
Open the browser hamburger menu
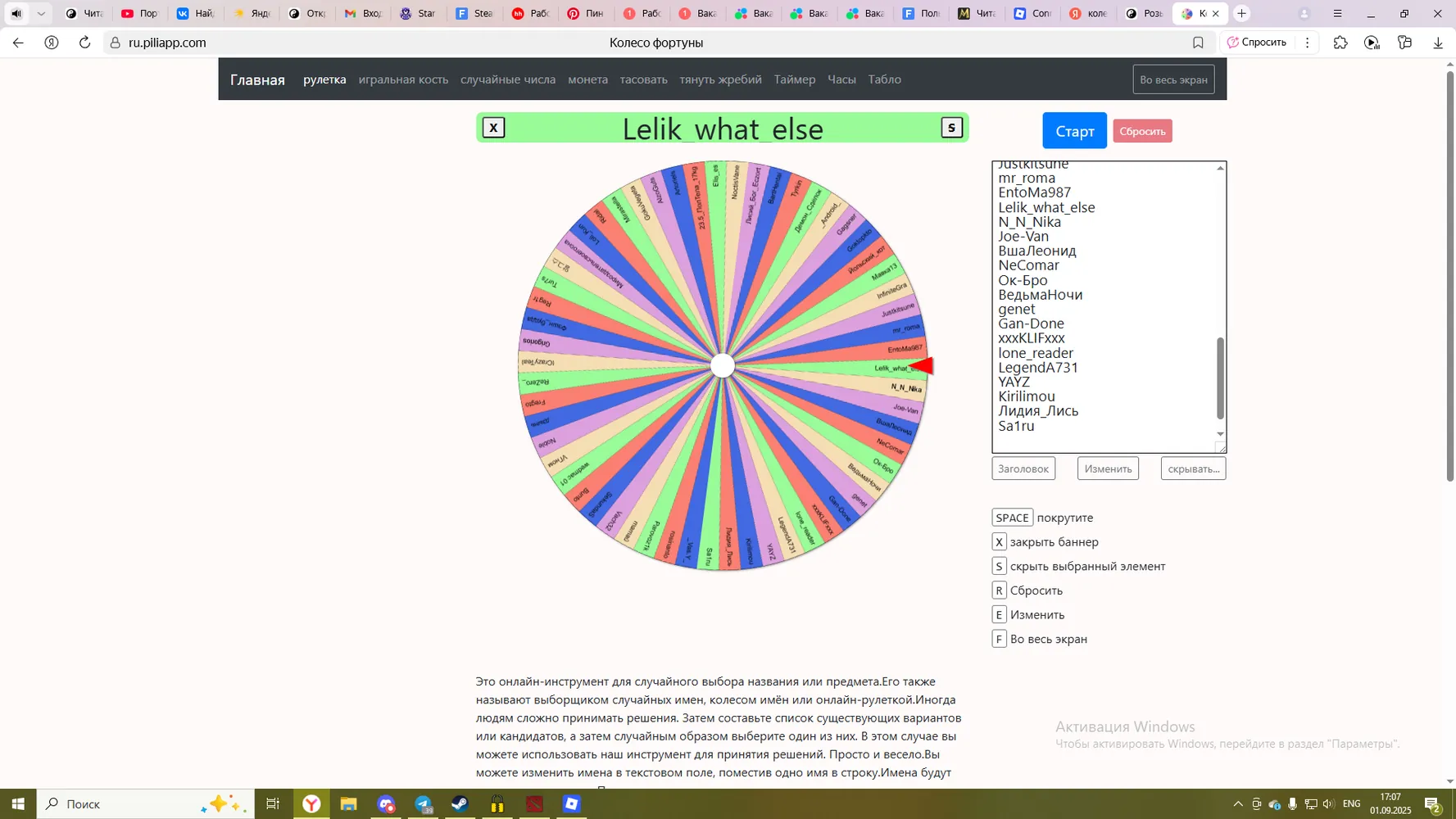[x=1337, y=13]
